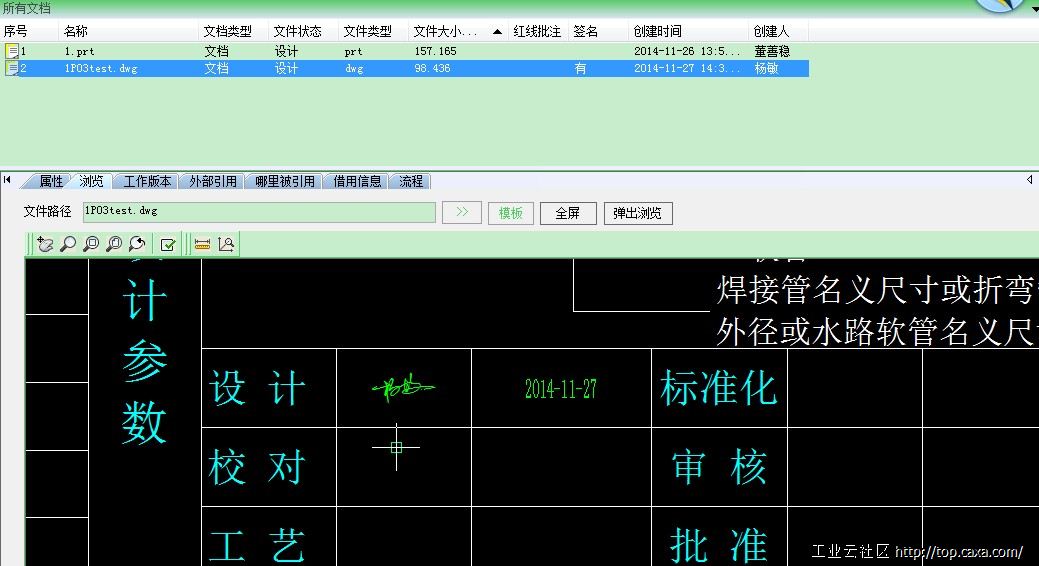Screen dimensions: 1039x566
Task: Open the 哪里被引用 tab
Action: tap(285, 182)
